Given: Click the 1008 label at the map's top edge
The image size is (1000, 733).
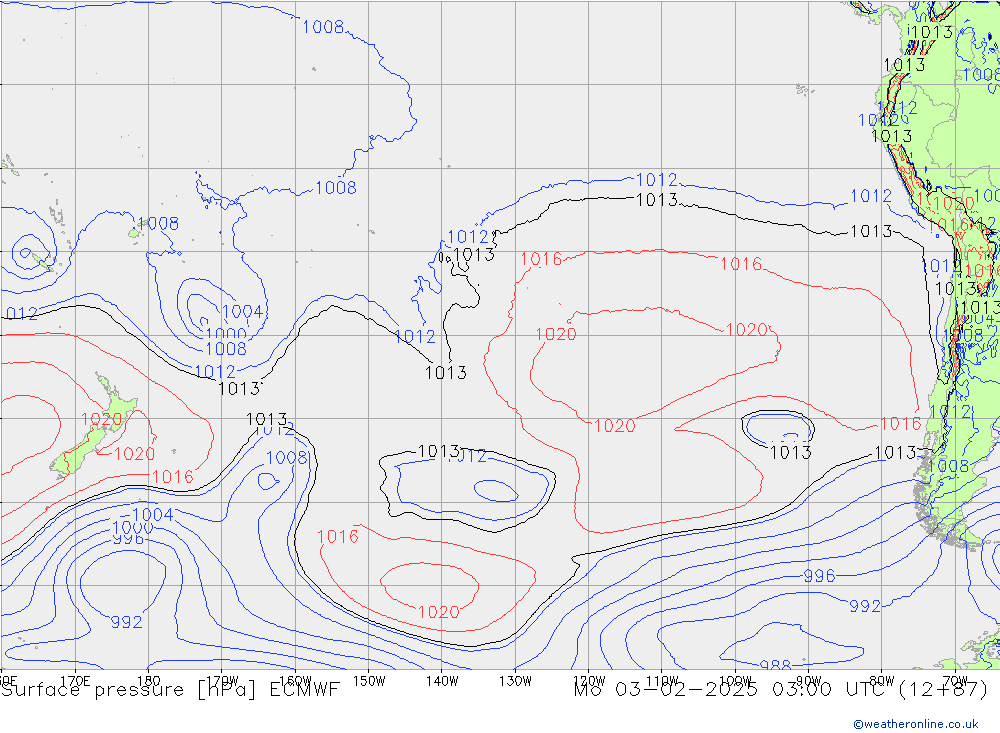Looking at the screenshot, I should (x=323, y=27).
